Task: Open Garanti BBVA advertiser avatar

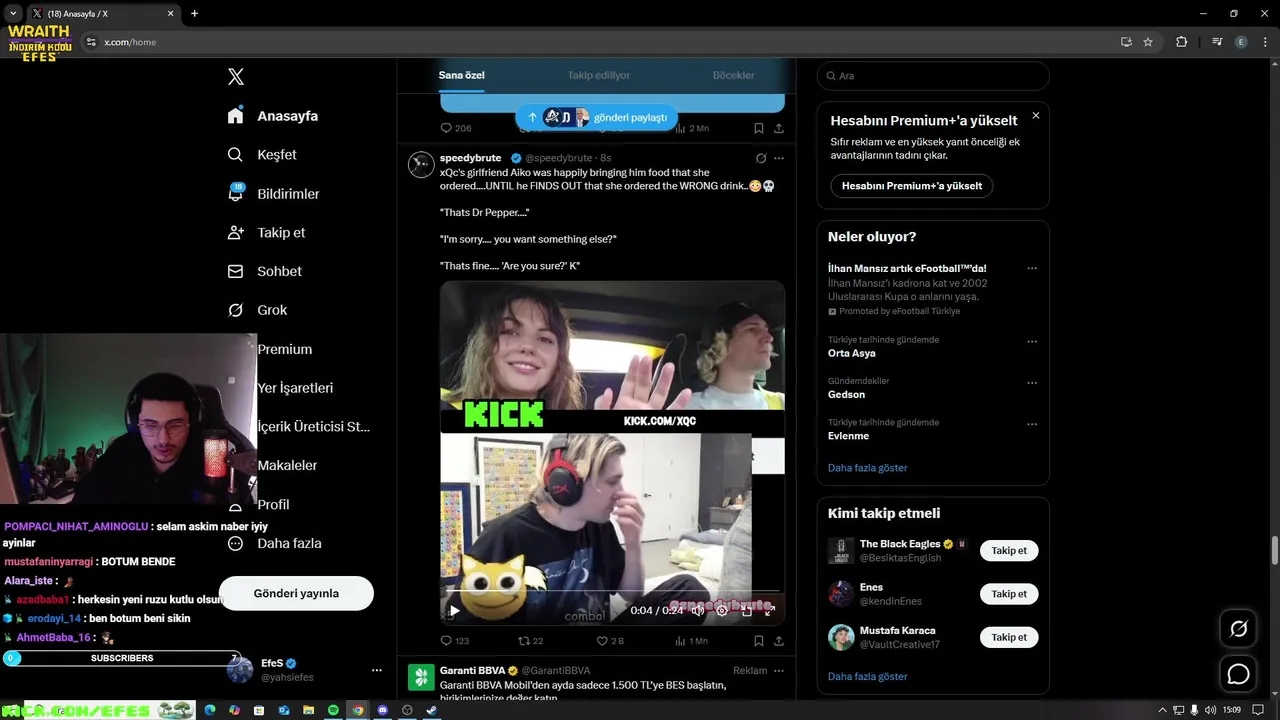Action: point(421,677)
